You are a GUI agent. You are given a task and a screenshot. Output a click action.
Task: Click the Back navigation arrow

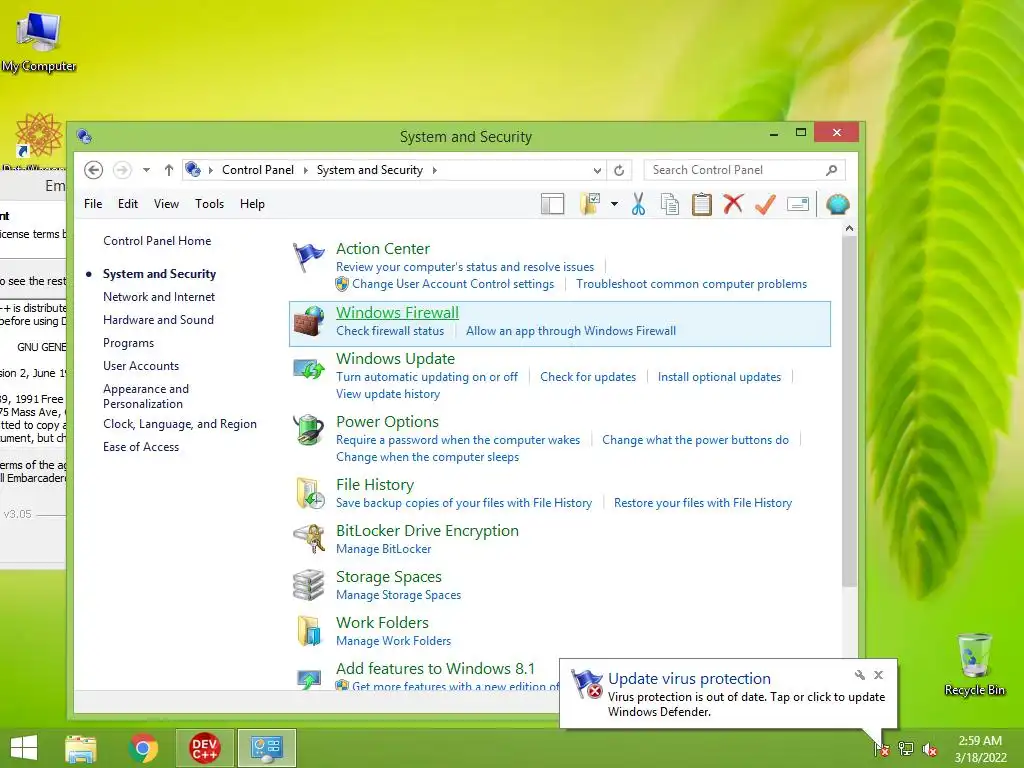[93, 170]
